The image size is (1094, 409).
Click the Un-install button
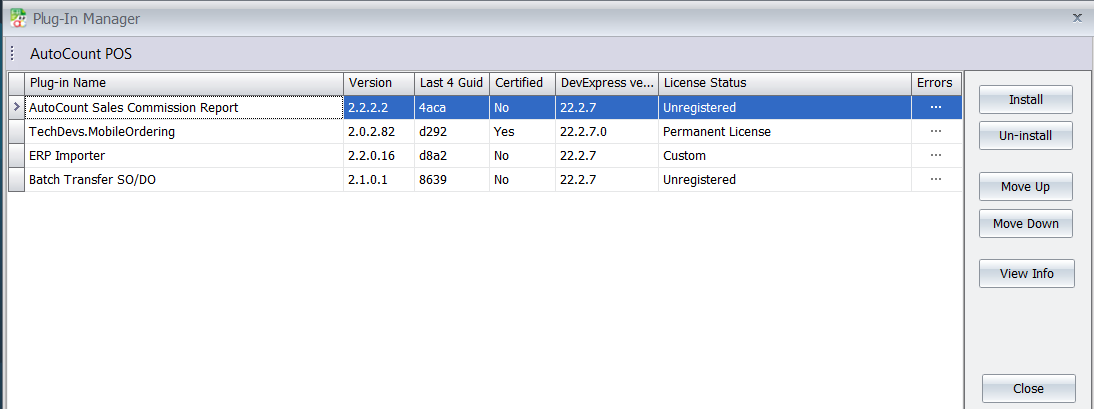1025,135
